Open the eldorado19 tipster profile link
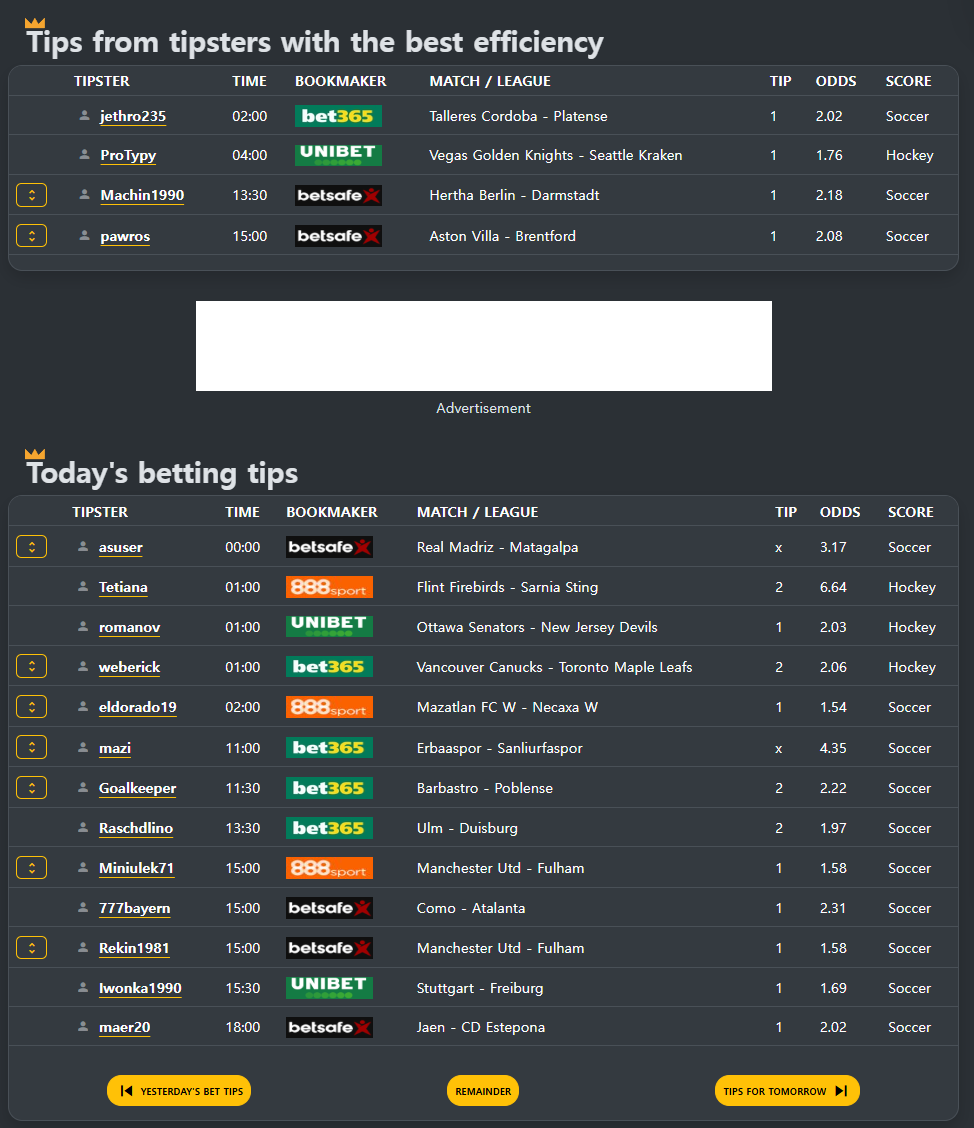This screenshot has width=974, height=1128. tap(137, 707)
